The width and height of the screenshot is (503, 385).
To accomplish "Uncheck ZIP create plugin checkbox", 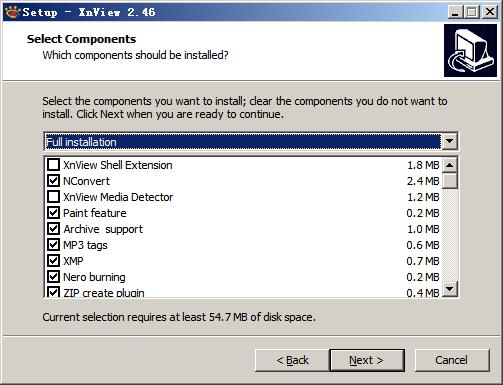I will point(53,292).
